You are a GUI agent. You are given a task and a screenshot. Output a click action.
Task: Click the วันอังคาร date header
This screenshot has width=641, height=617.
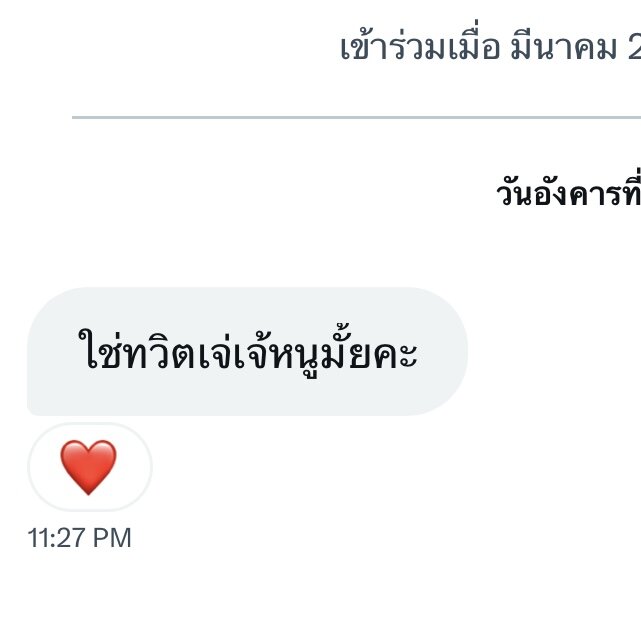[568, 193]
